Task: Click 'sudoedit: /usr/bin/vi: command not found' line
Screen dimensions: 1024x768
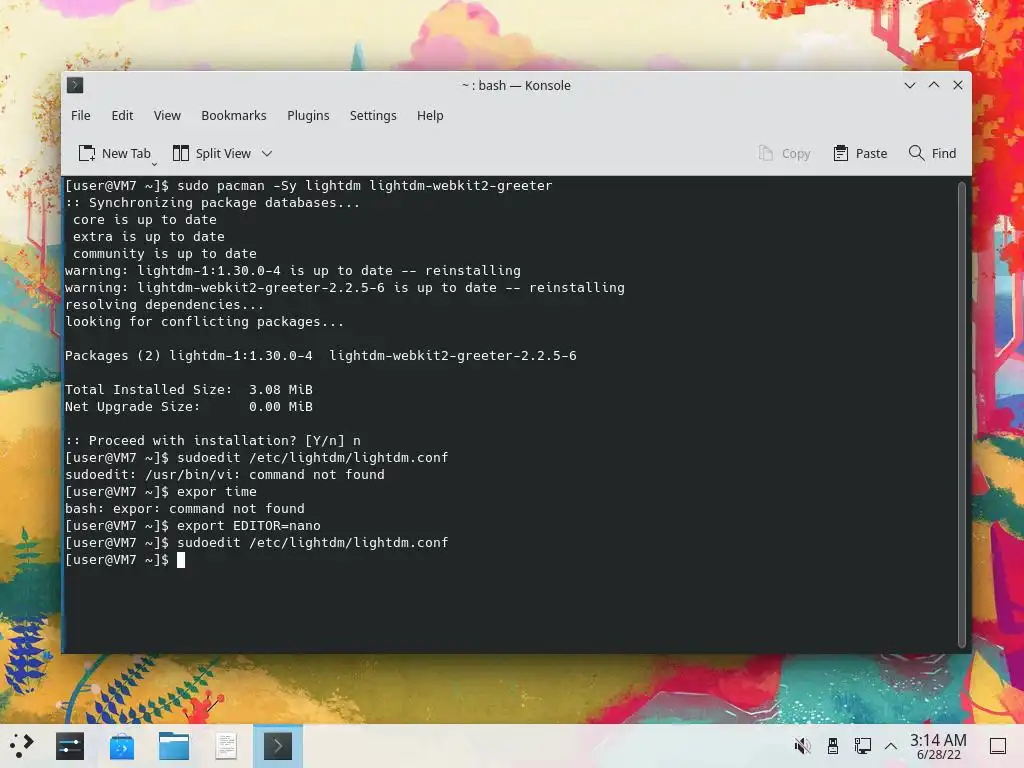Action: (x=225, y=474)
